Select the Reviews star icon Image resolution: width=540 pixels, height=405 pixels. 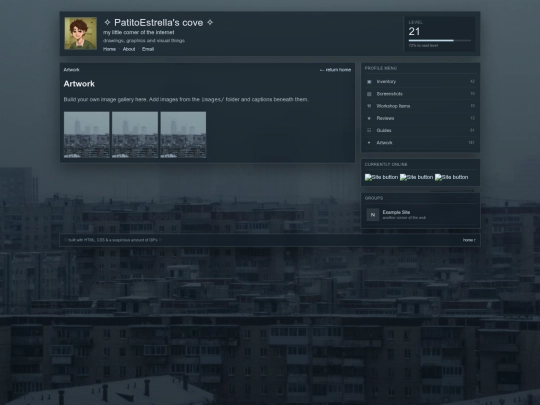(x=369, y=118)
